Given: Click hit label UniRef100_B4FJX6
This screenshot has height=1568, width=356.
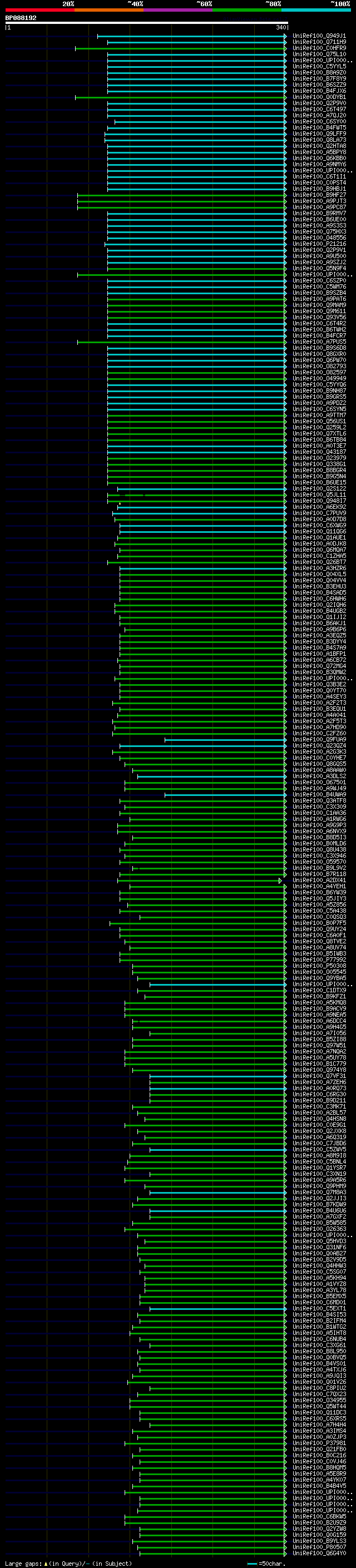Looking at the screenshot, I should 319,91.
